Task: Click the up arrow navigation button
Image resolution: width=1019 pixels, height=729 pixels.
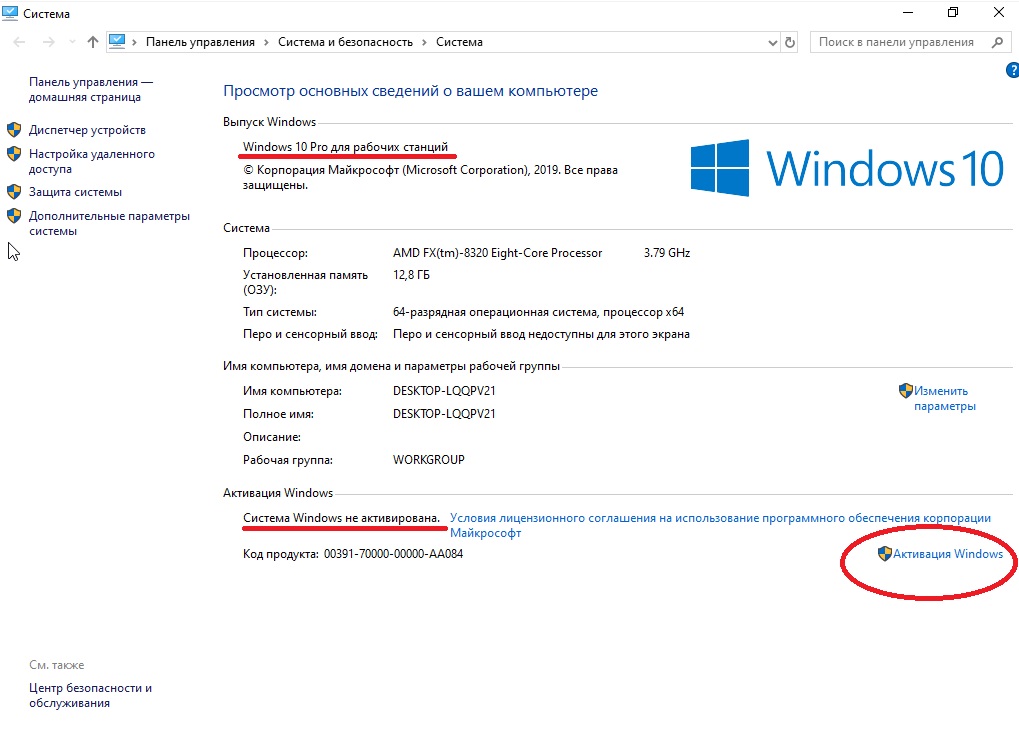Action: pos(93,42)
